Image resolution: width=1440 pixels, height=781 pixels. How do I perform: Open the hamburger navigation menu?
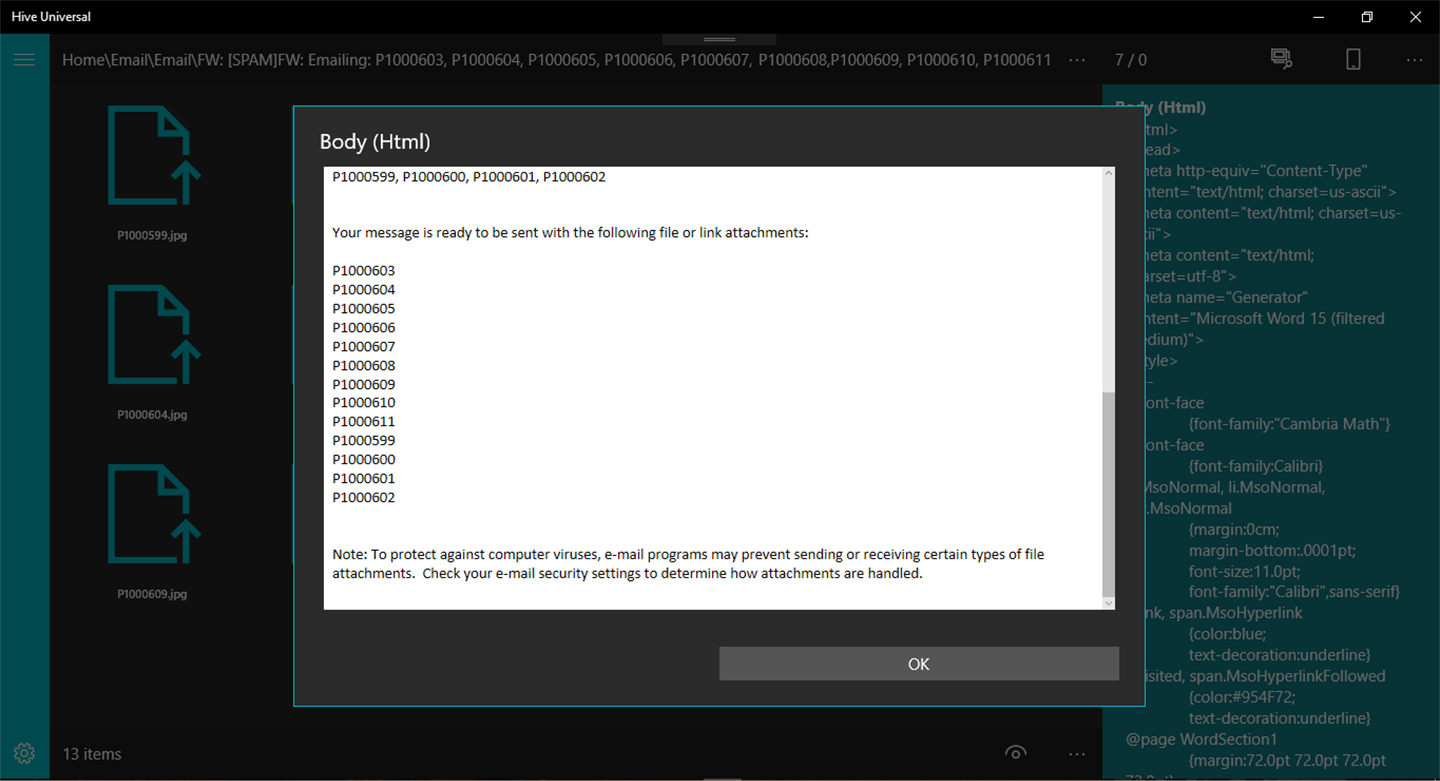(24, 60)
